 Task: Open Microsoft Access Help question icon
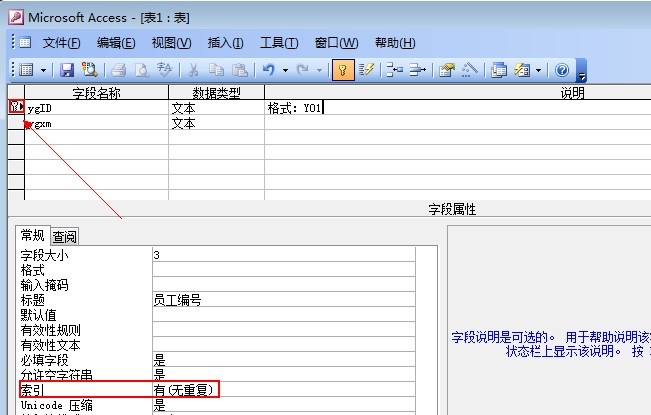click(x=562, y=70)
